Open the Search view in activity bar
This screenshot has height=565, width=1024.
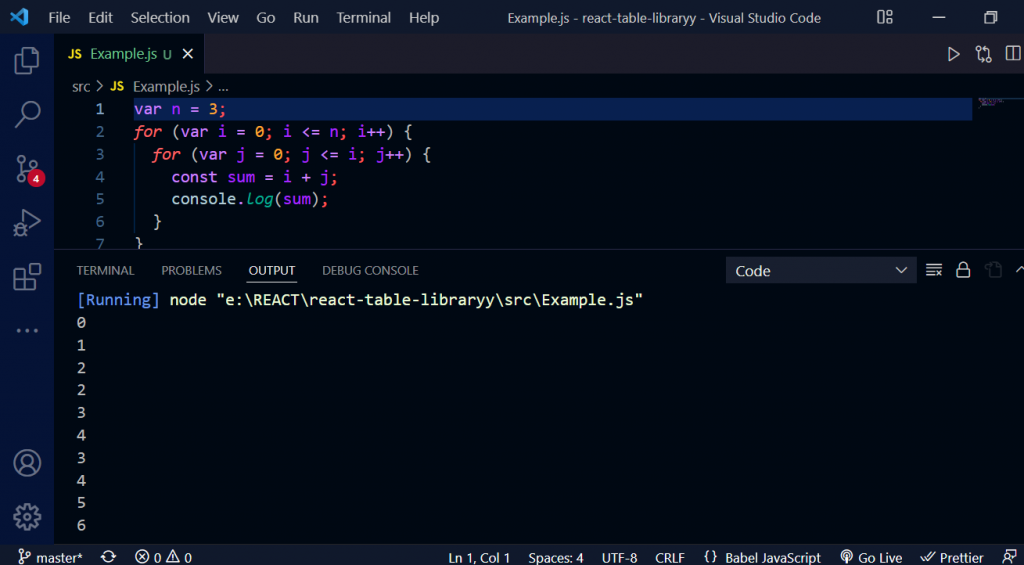27,115
